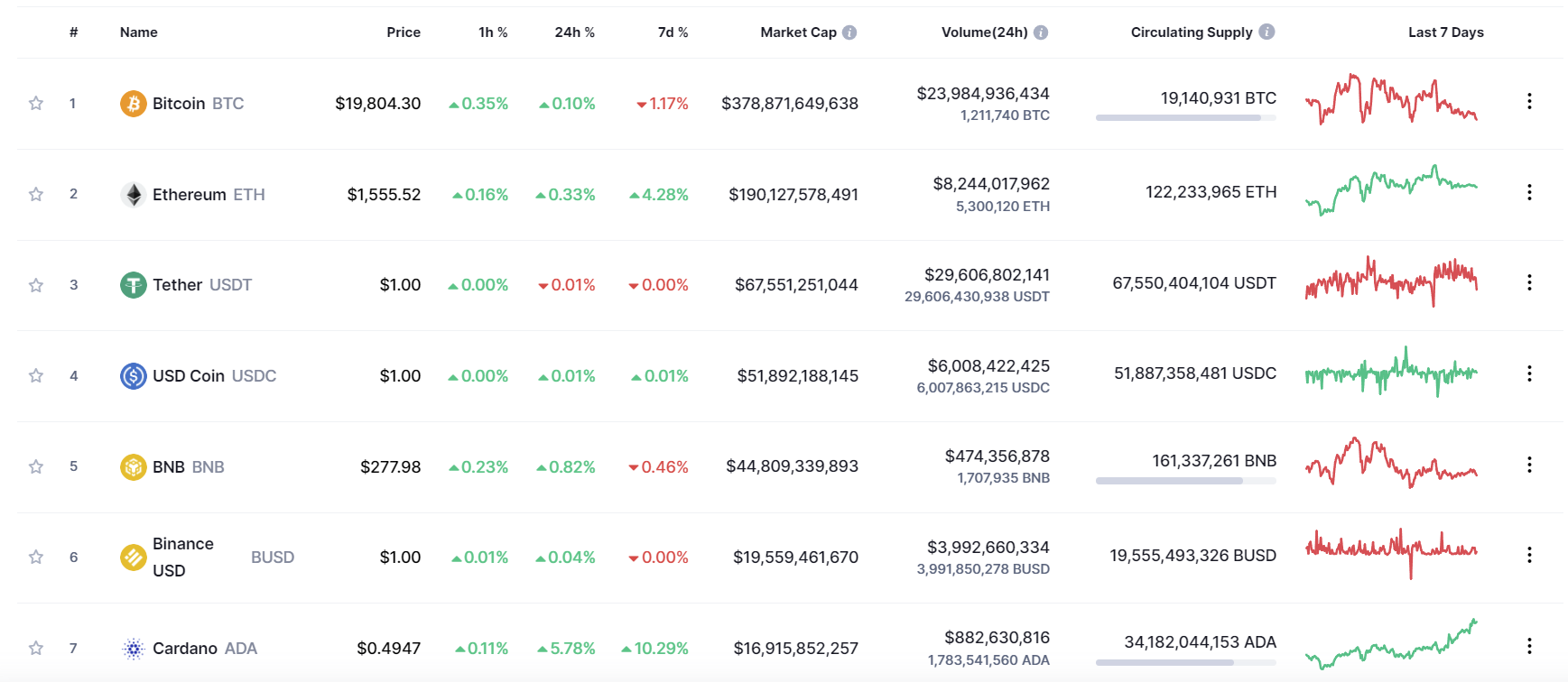Click the Tether logo icon
The image size is (1568, 682).
(x=134, y=285)
